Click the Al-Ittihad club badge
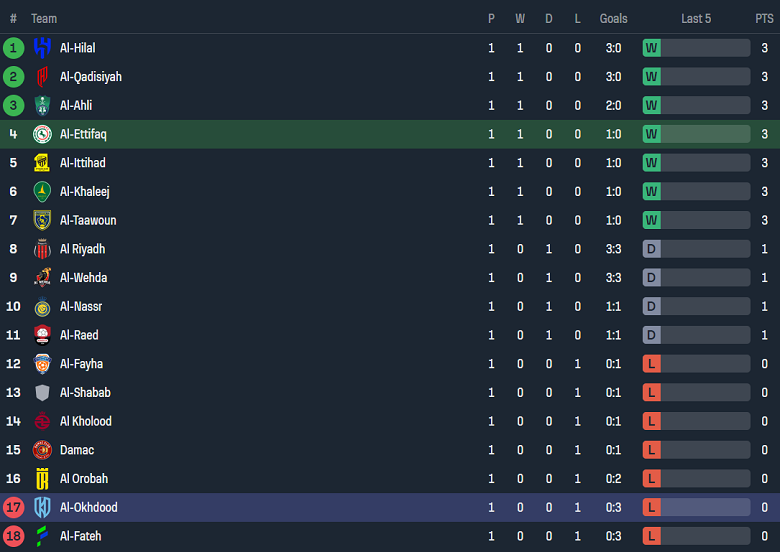 click(x=42, y=163)
